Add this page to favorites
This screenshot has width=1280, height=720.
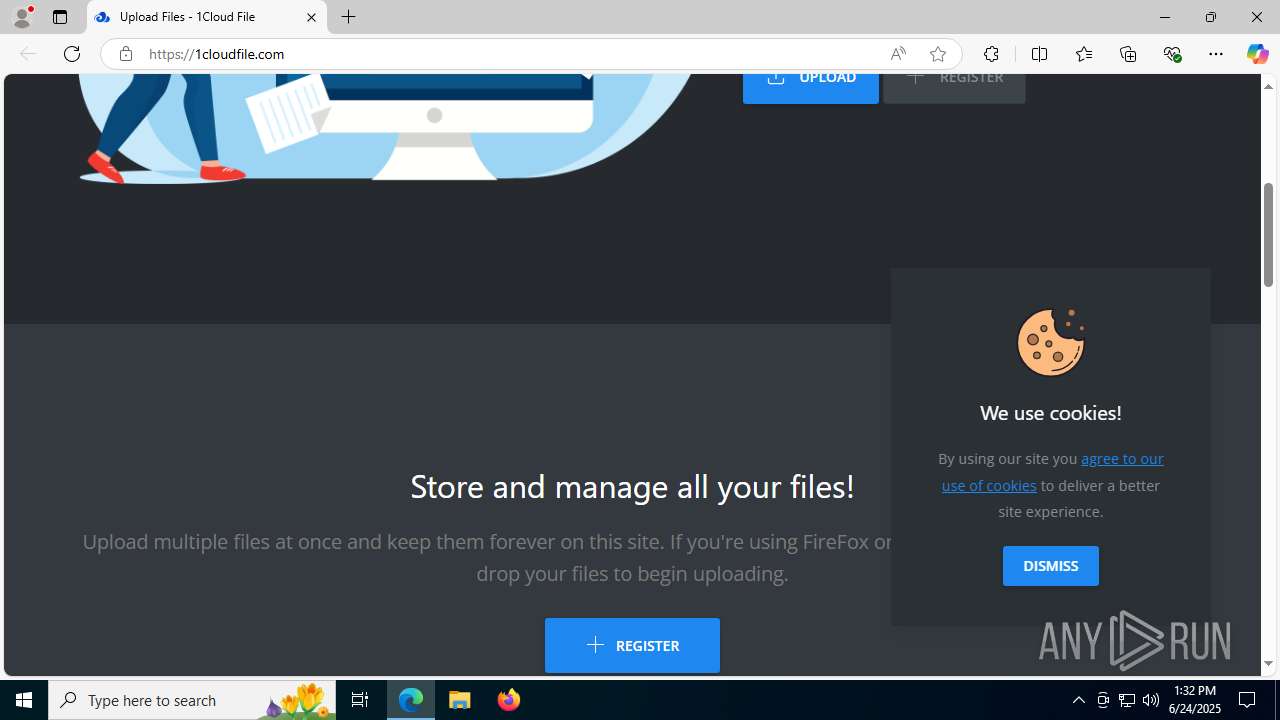938,54
